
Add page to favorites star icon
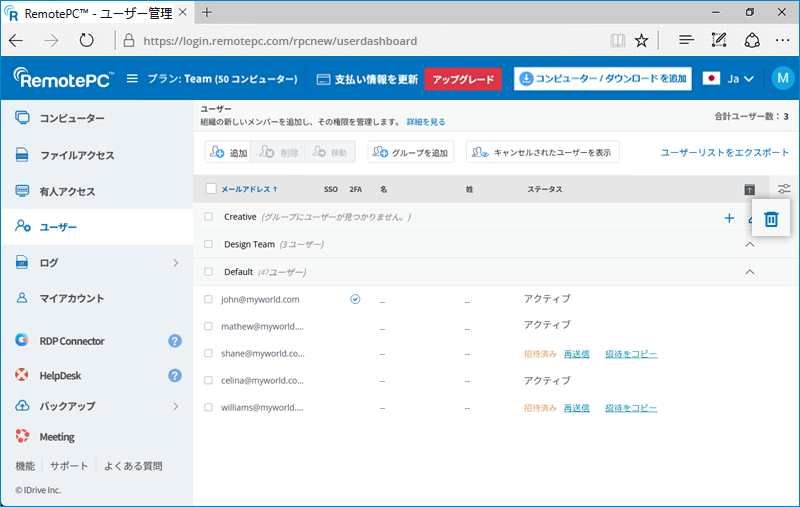click(641, 40)
